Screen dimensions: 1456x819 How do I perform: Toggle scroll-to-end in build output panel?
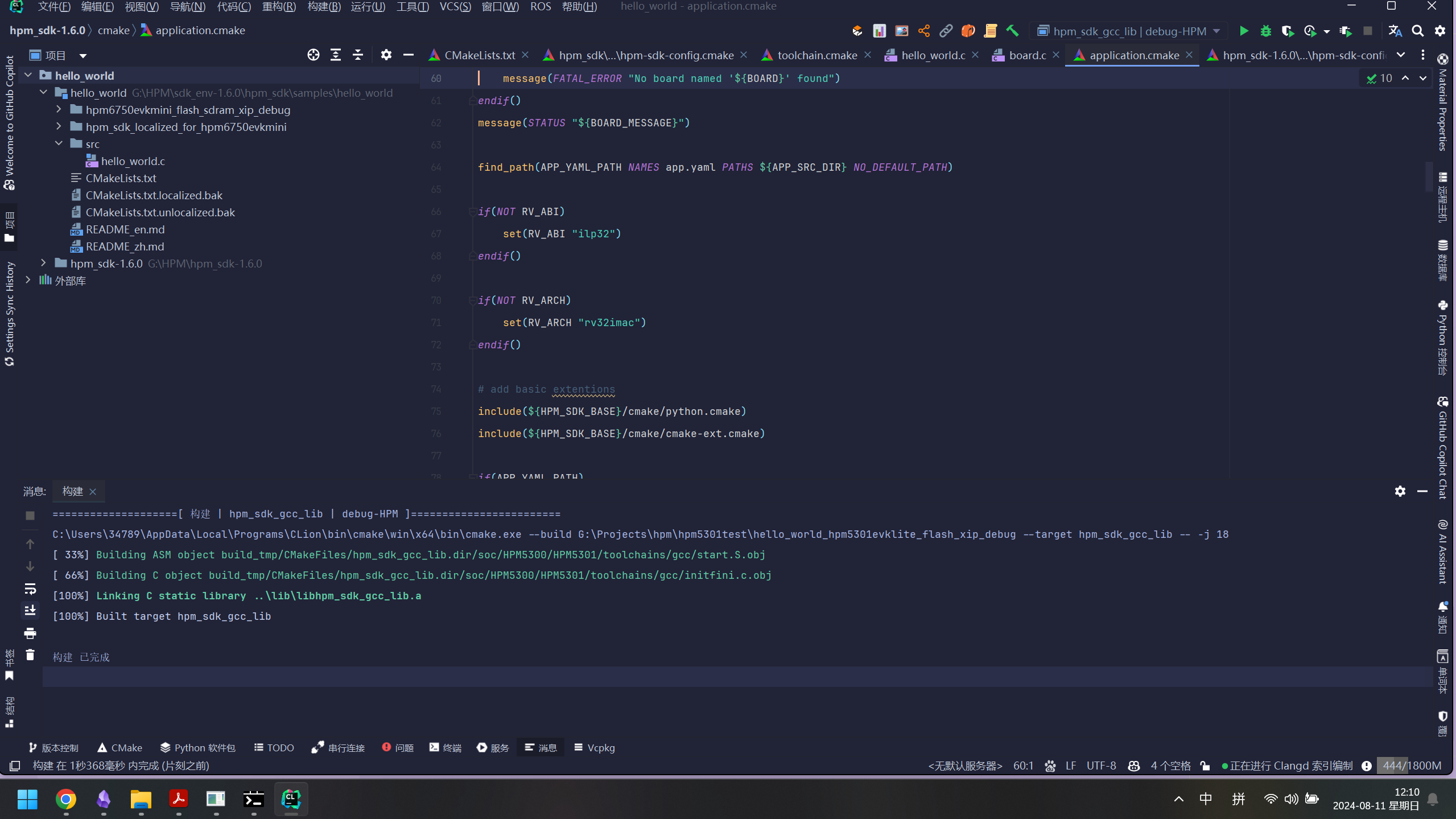coord(30,610)
